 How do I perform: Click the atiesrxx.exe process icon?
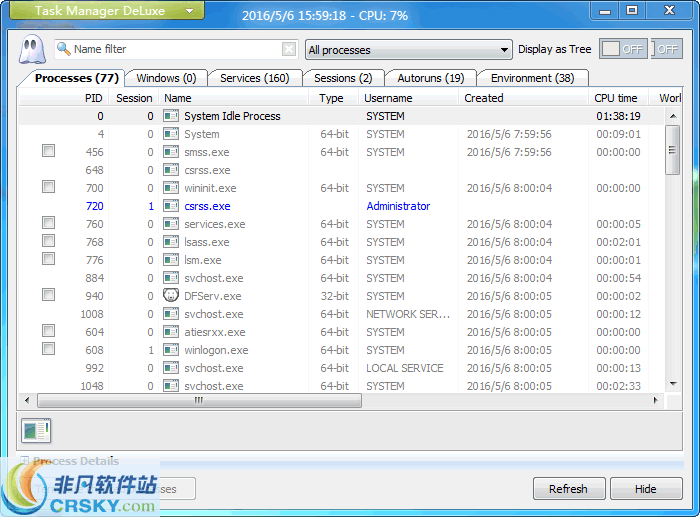(171, 332)
